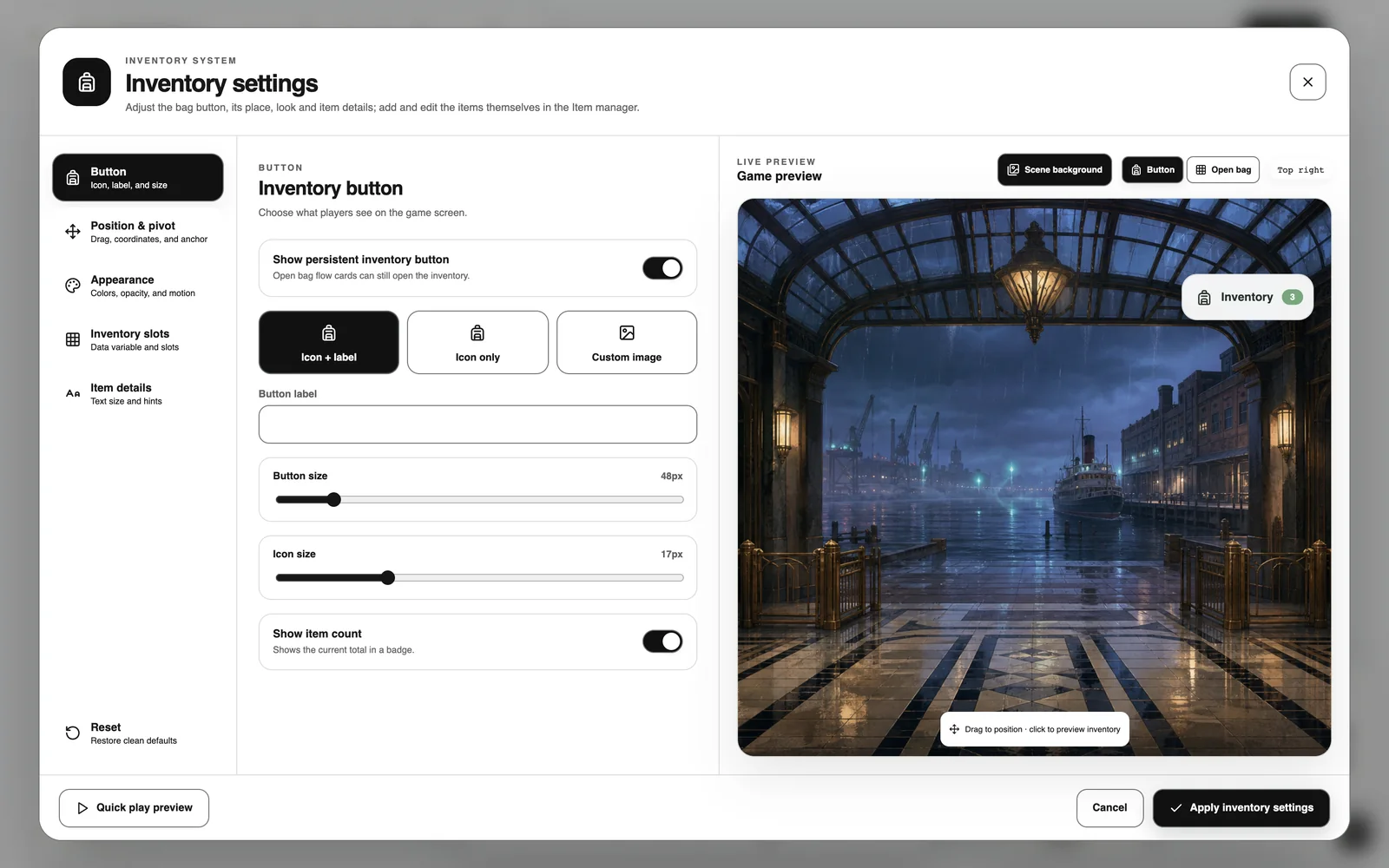
Task: Click the palette icon beside Appearance
Action: click(x=73, y=286)
